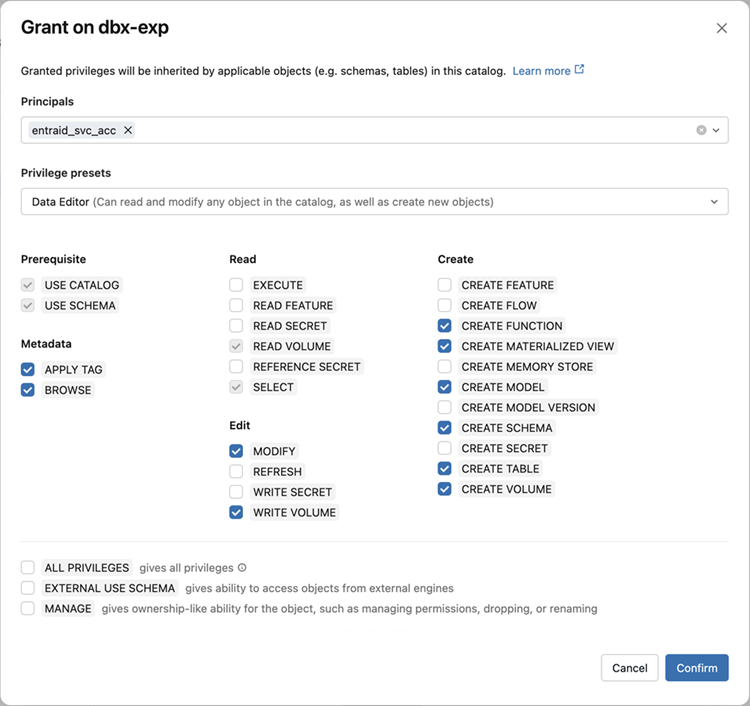Enable the CREATE FLOW checkbox
The height and width of the screenshot is (706, 750).
click(444, 305)
